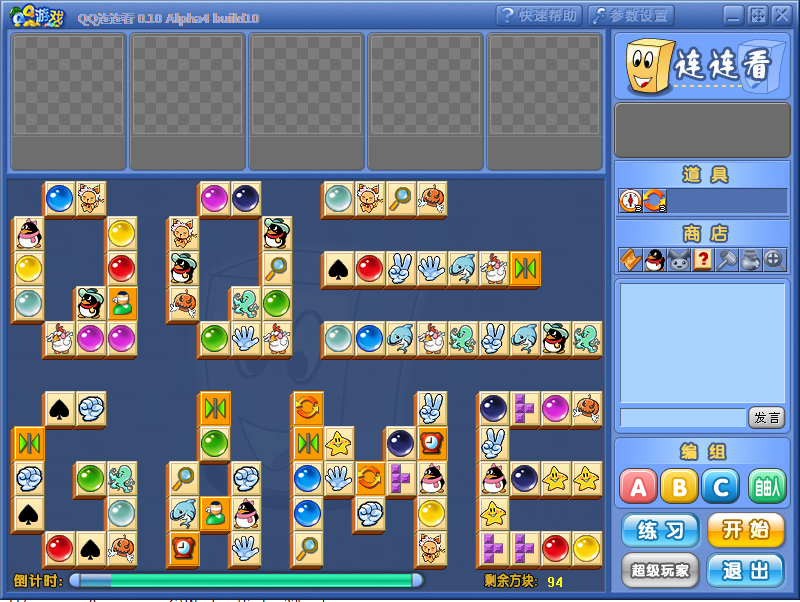The image size is (800, 602).
Task: Click the navy ball tile beside the top purple ball
Action: pos(245,199)
